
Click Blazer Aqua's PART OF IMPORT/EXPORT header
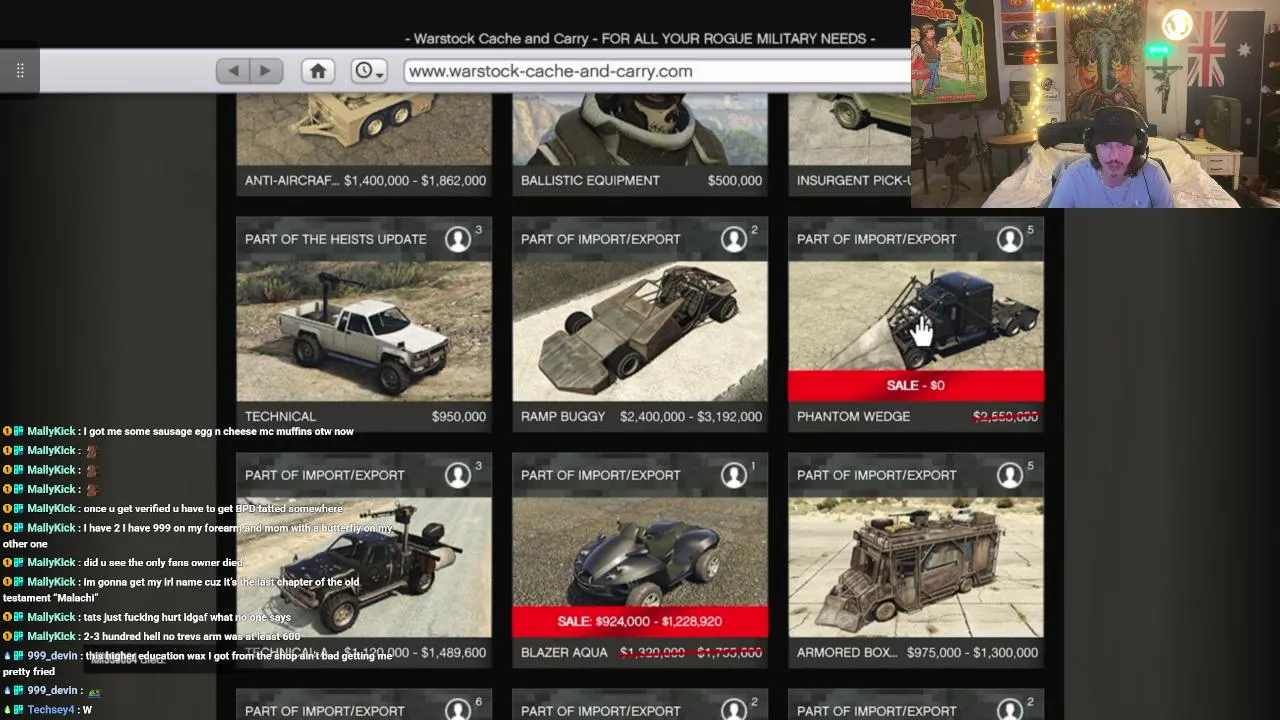coord(600,475)
